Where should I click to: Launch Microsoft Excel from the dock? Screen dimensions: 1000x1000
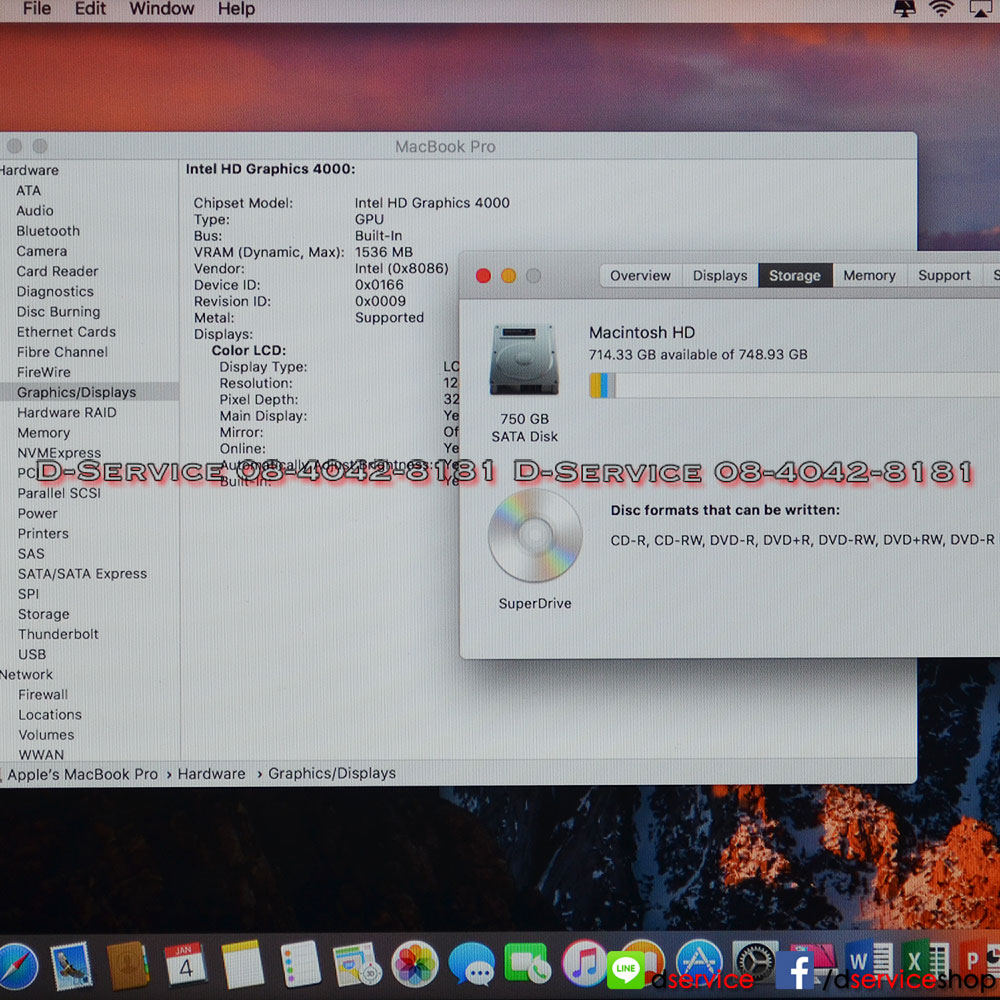tap(925, 959)
